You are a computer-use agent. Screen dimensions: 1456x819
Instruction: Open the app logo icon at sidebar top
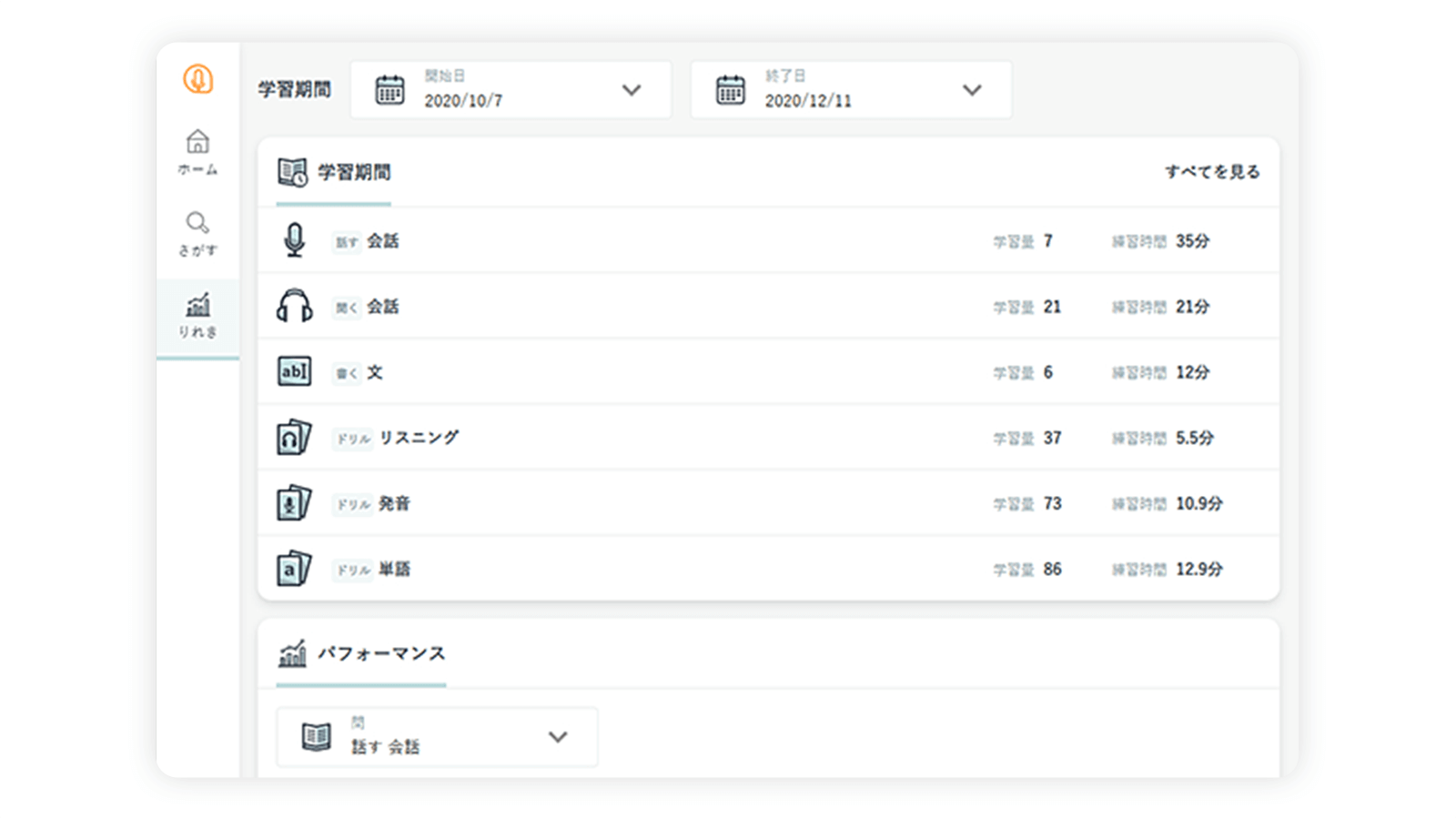[x=197, y=80]
